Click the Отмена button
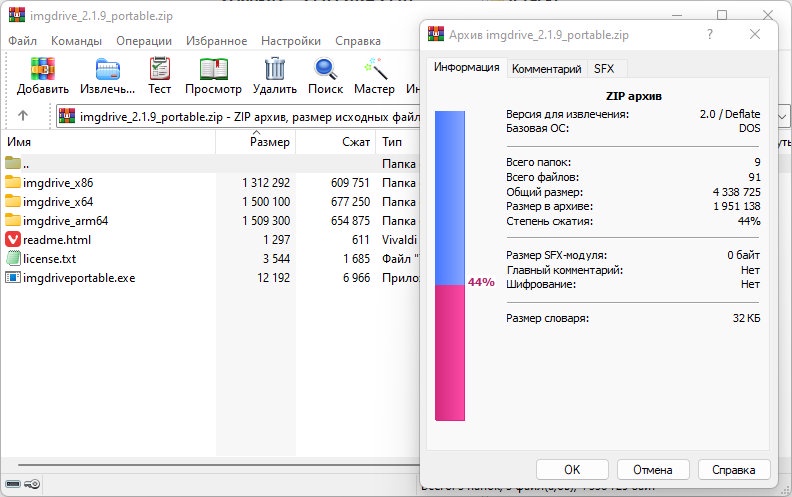 click(x=653, y=470)
